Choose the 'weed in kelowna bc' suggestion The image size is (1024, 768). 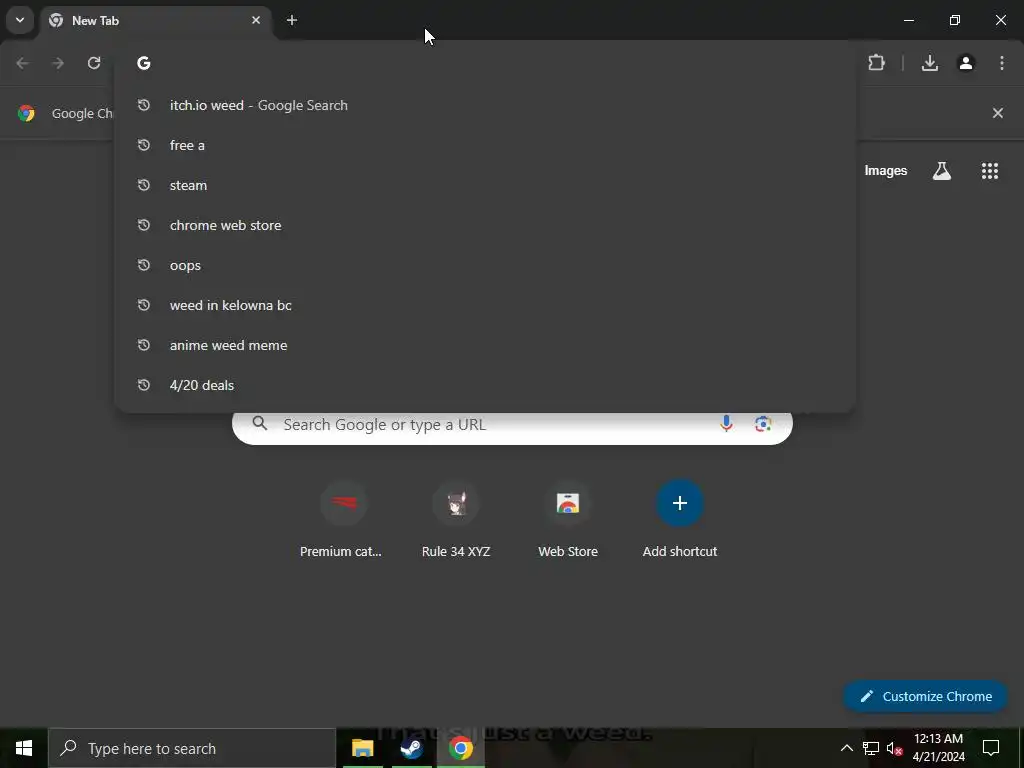click(x=485, y=305)
